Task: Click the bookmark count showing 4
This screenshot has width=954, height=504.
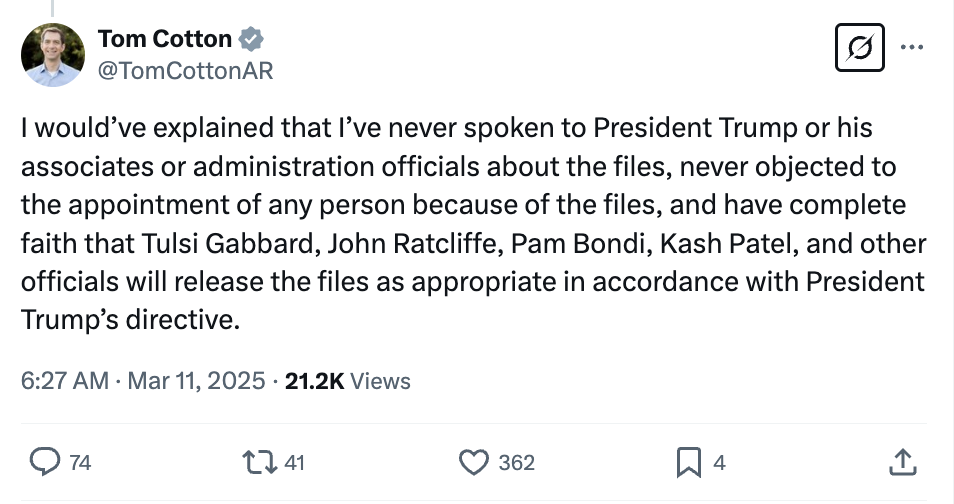Action: pos(719,463)
